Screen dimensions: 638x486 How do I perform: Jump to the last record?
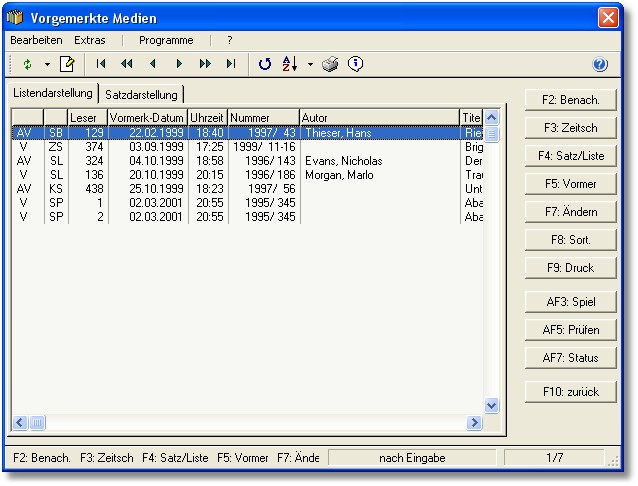click(x=231, y=64)
